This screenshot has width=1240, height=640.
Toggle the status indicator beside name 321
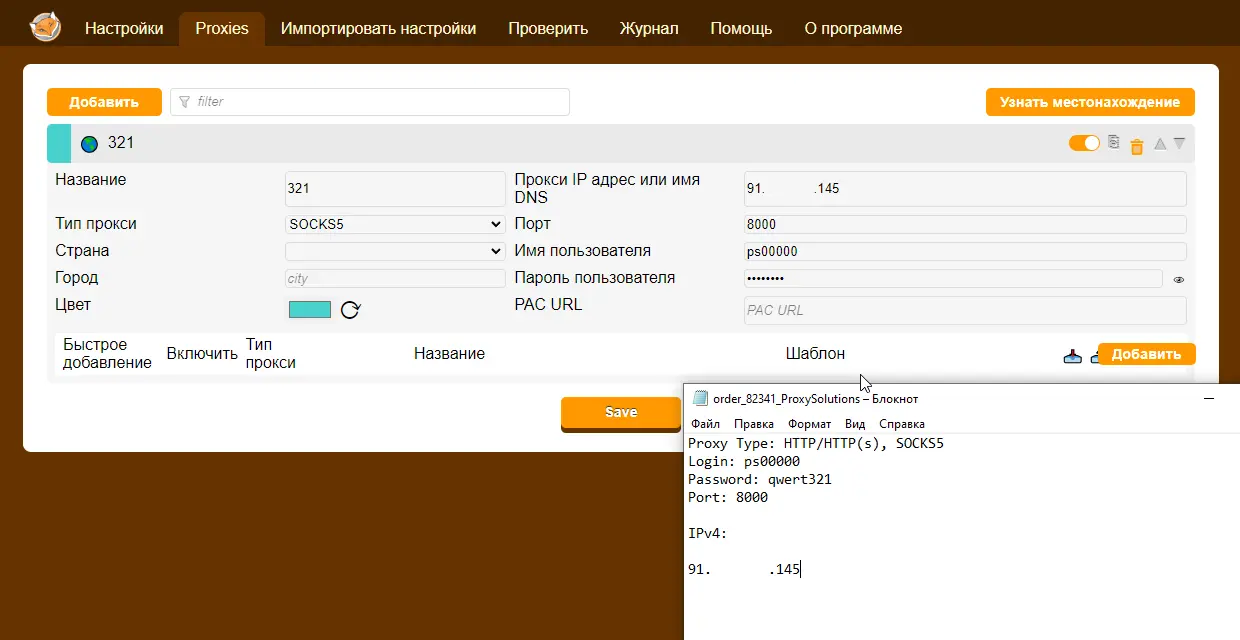[89, 143]
